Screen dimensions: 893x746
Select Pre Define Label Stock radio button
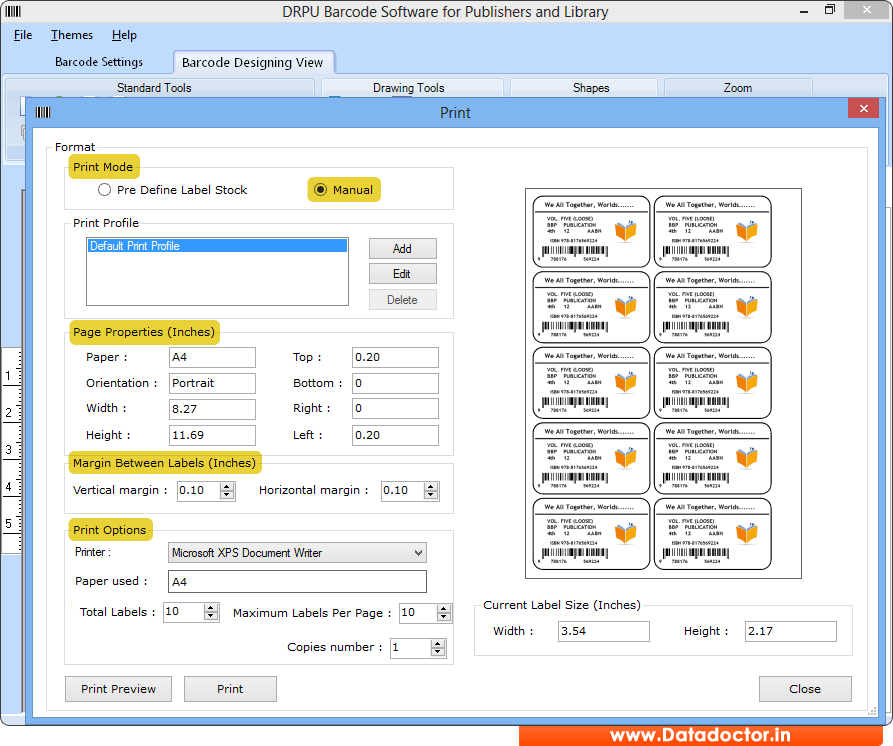(104, 190)
